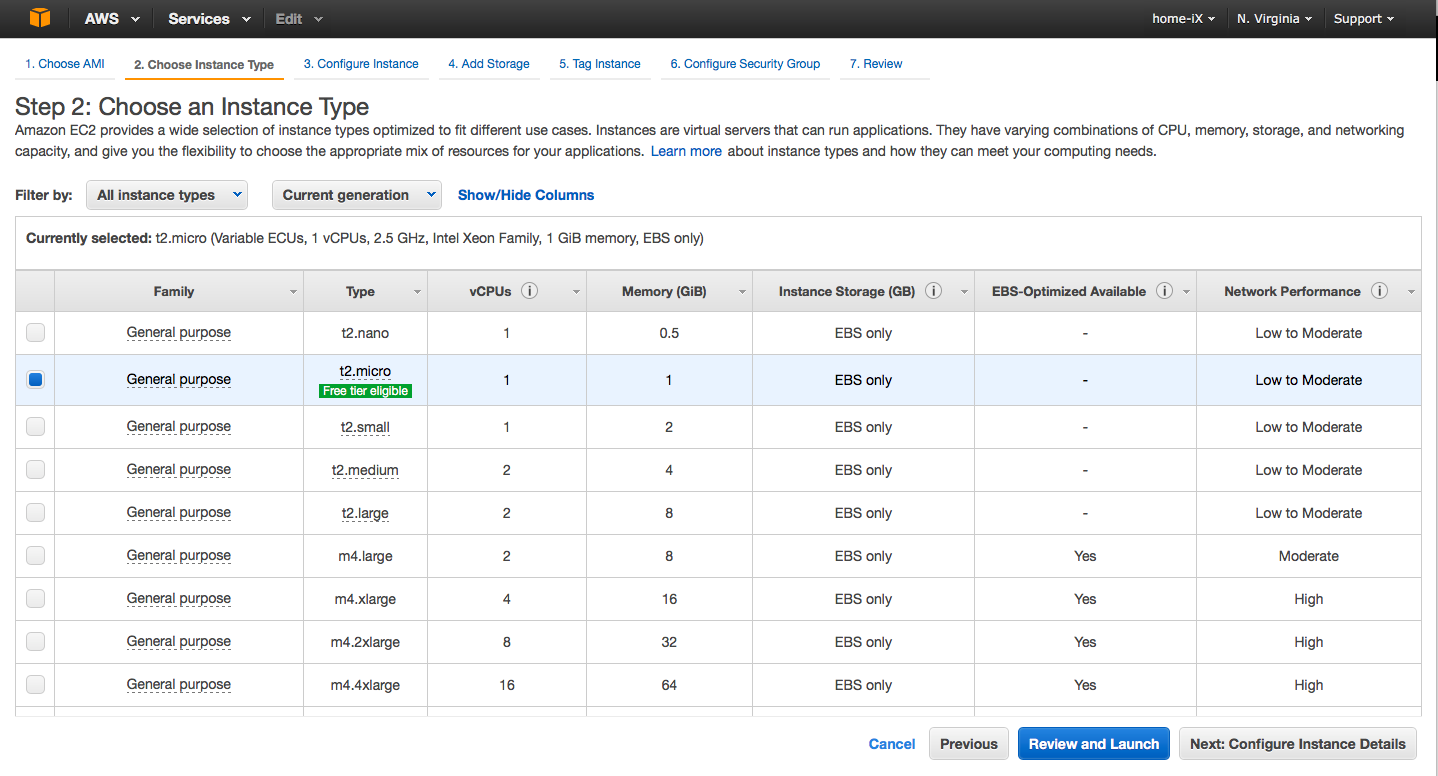Click the Cancel link
Image resolution: width=1438 pixels, height=776 pixels.
892,744
